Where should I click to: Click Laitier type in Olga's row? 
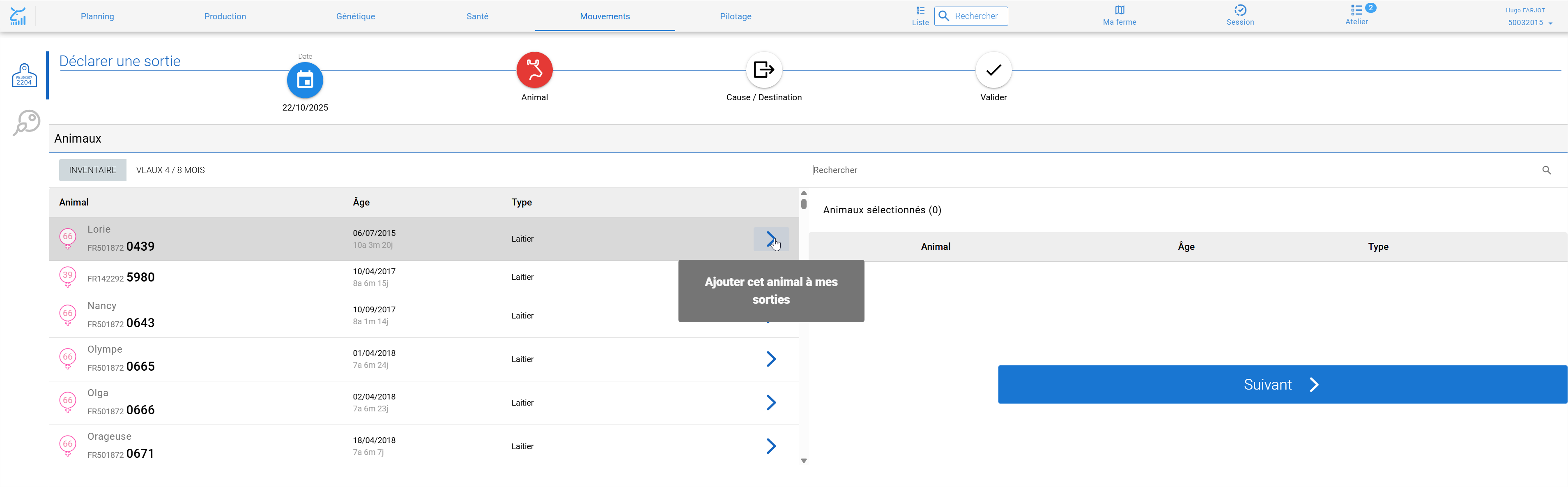tap(522, 402)
